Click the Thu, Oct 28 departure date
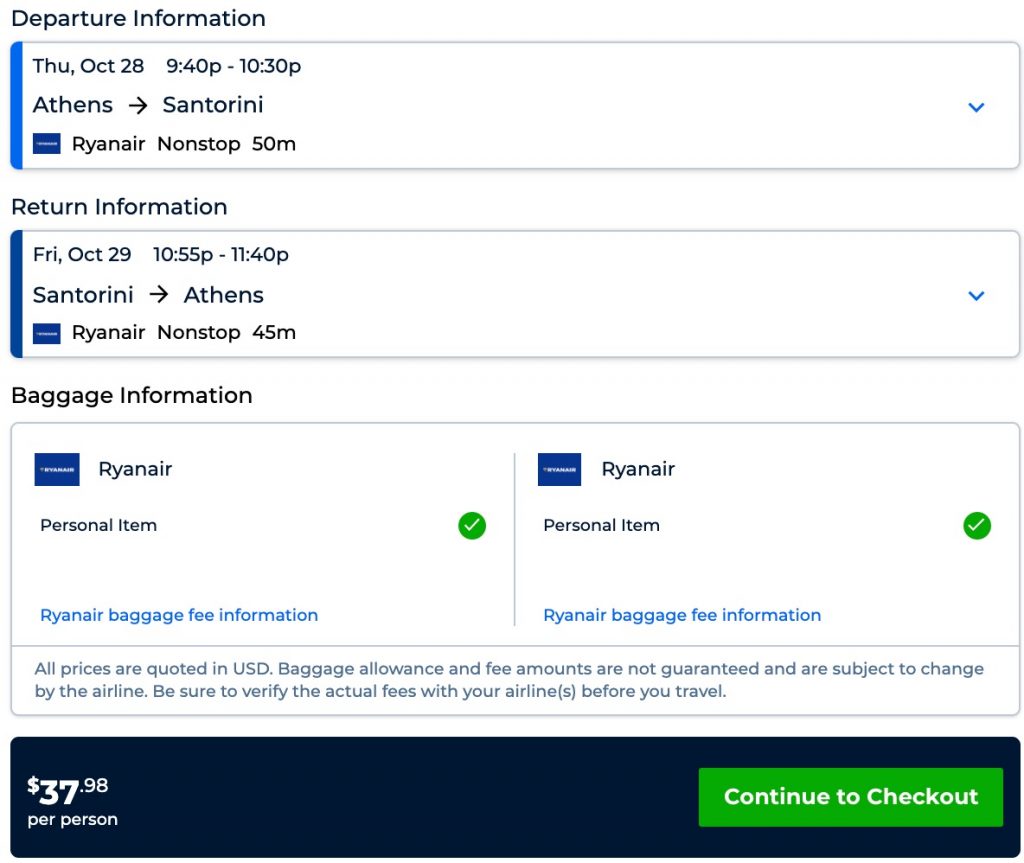Screen dimensions: 1024x863 point(88,66)
